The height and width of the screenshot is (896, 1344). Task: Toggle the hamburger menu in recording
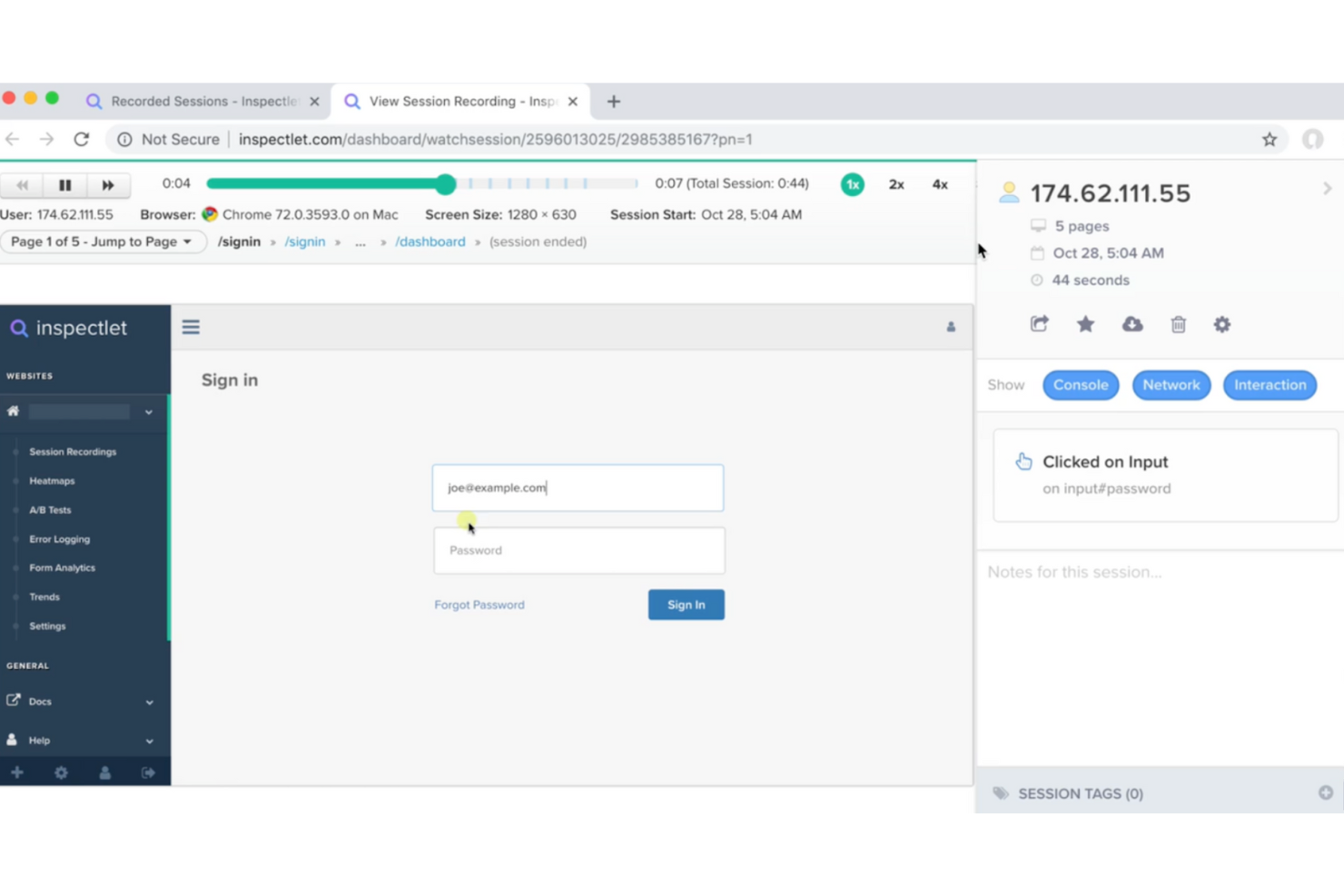pos(191,327)
